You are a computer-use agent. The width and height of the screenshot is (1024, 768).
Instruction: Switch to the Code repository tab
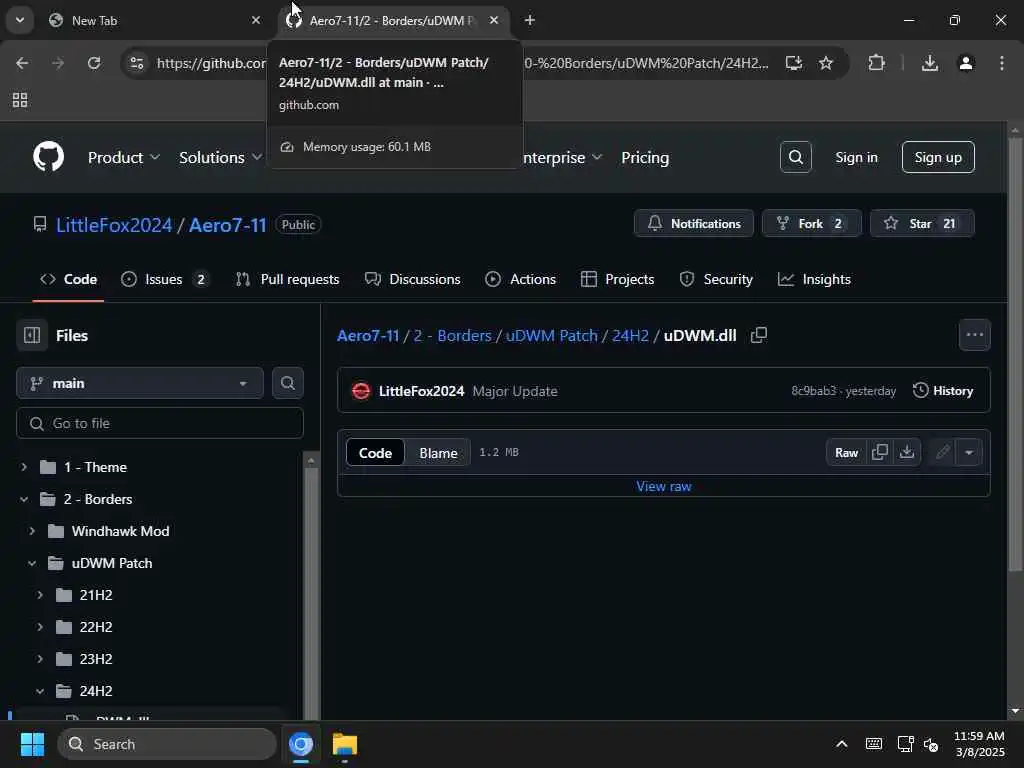[68, 279]
